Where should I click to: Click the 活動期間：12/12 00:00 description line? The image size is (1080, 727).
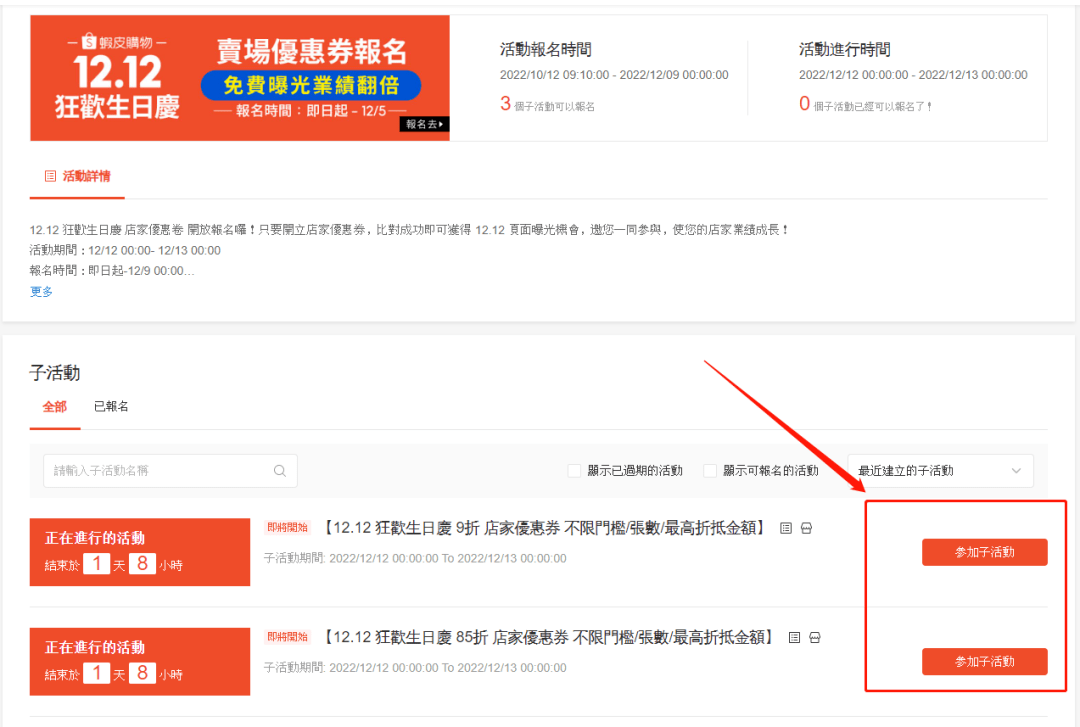[x=125, y=250]
